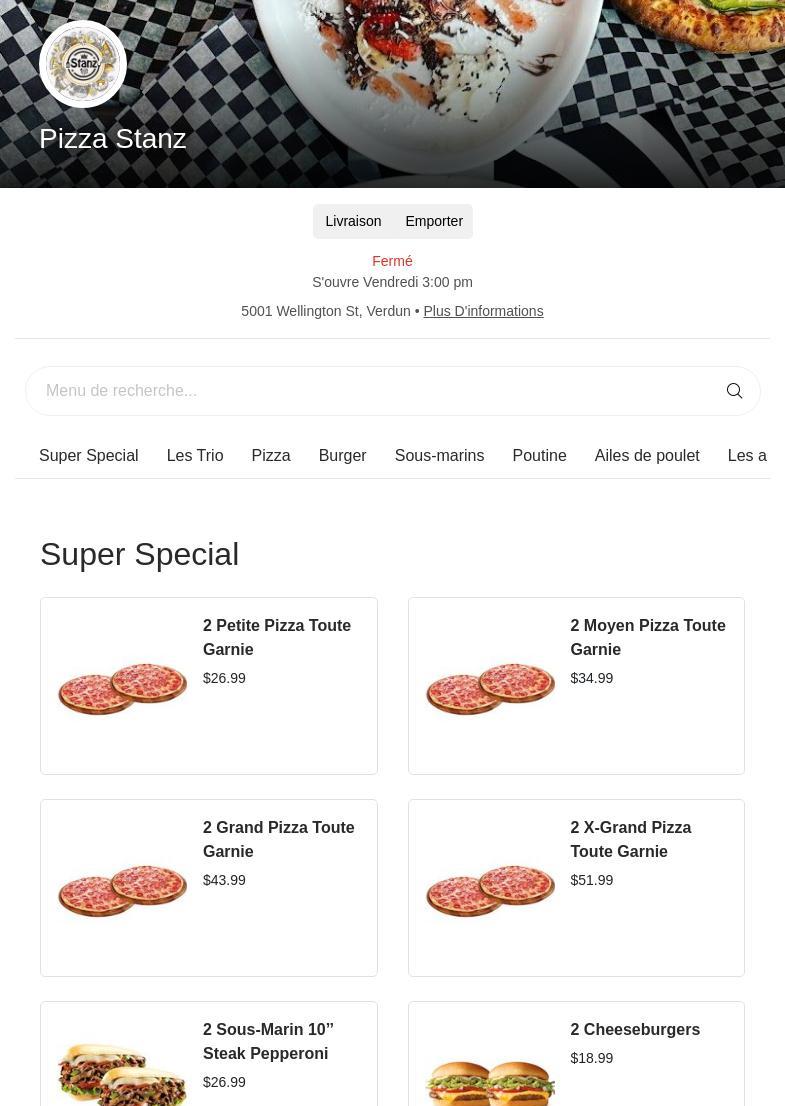
Task: Select the Emporter takeout option
Action: pos(434,221)
